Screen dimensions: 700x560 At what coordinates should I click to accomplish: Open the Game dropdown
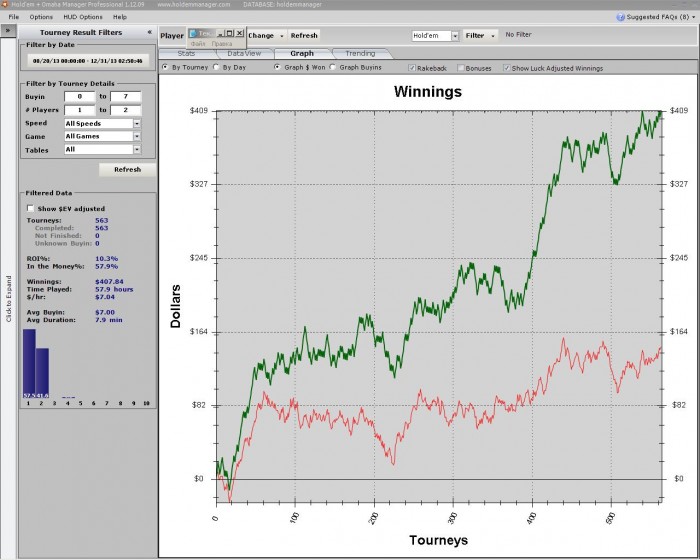point(137,136)
